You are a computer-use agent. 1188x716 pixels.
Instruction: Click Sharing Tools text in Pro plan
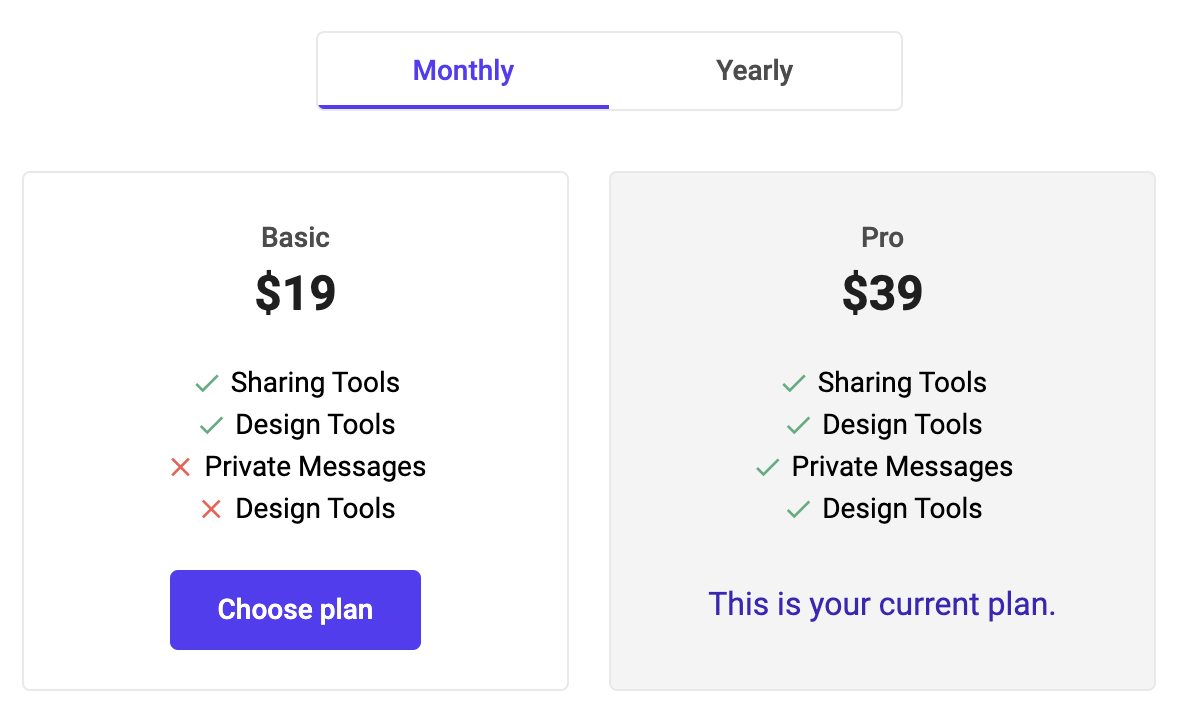click(902, 383)
